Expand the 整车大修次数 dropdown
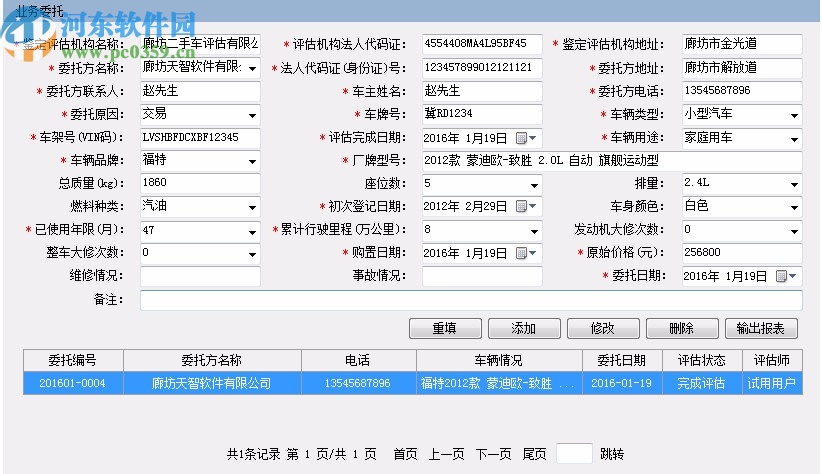The image size is (822, 474). click(253, 254)
